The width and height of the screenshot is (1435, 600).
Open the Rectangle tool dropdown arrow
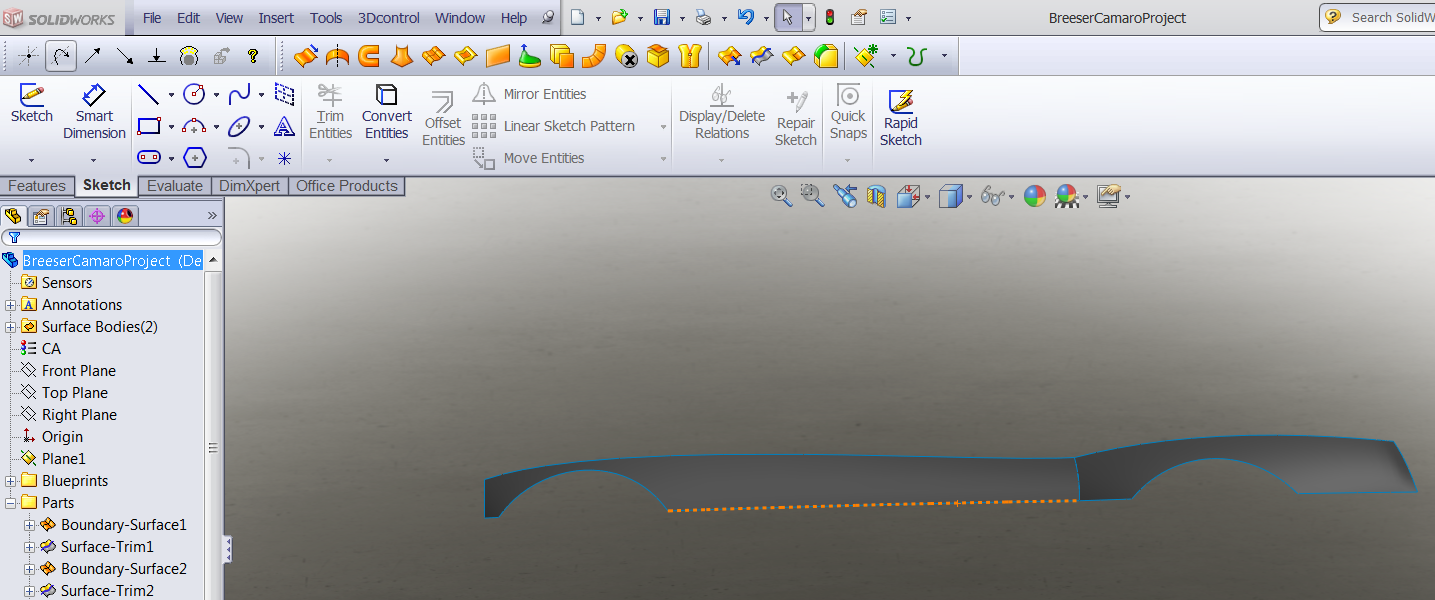pos(171,127)
